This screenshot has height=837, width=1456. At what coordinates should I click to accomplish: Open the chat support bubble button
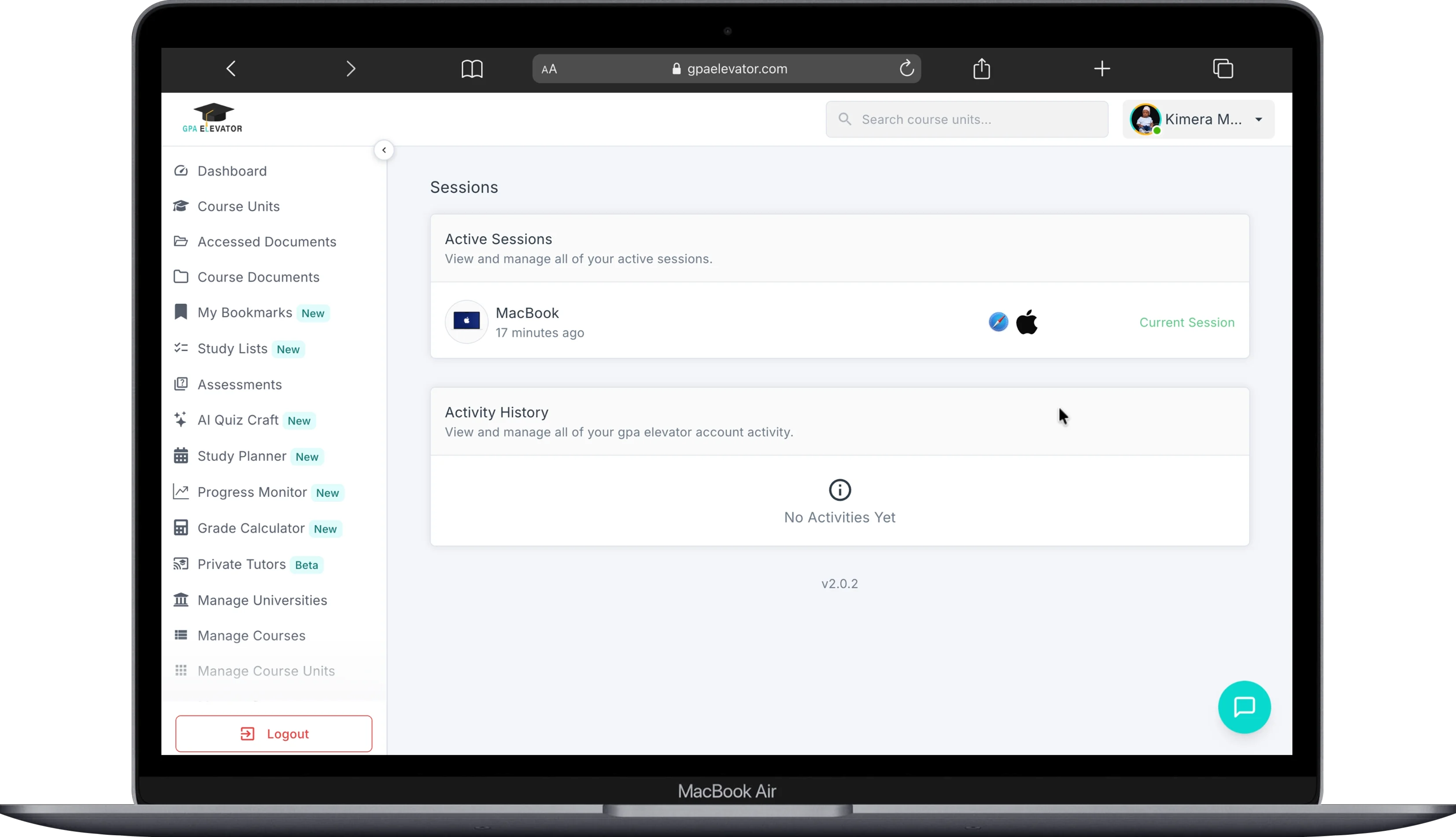[x=1244, y=707]
